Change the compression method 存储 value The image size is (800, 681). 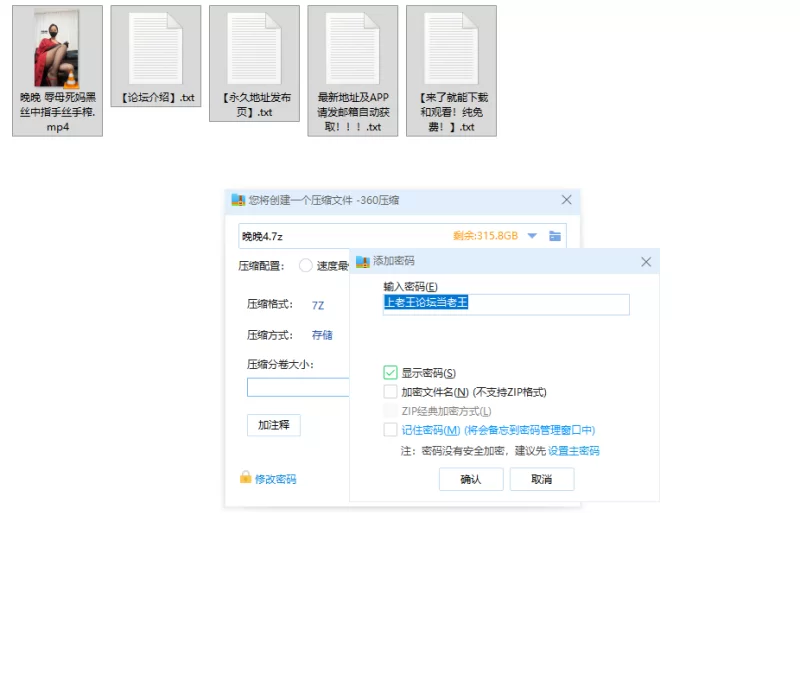point(322,335)
